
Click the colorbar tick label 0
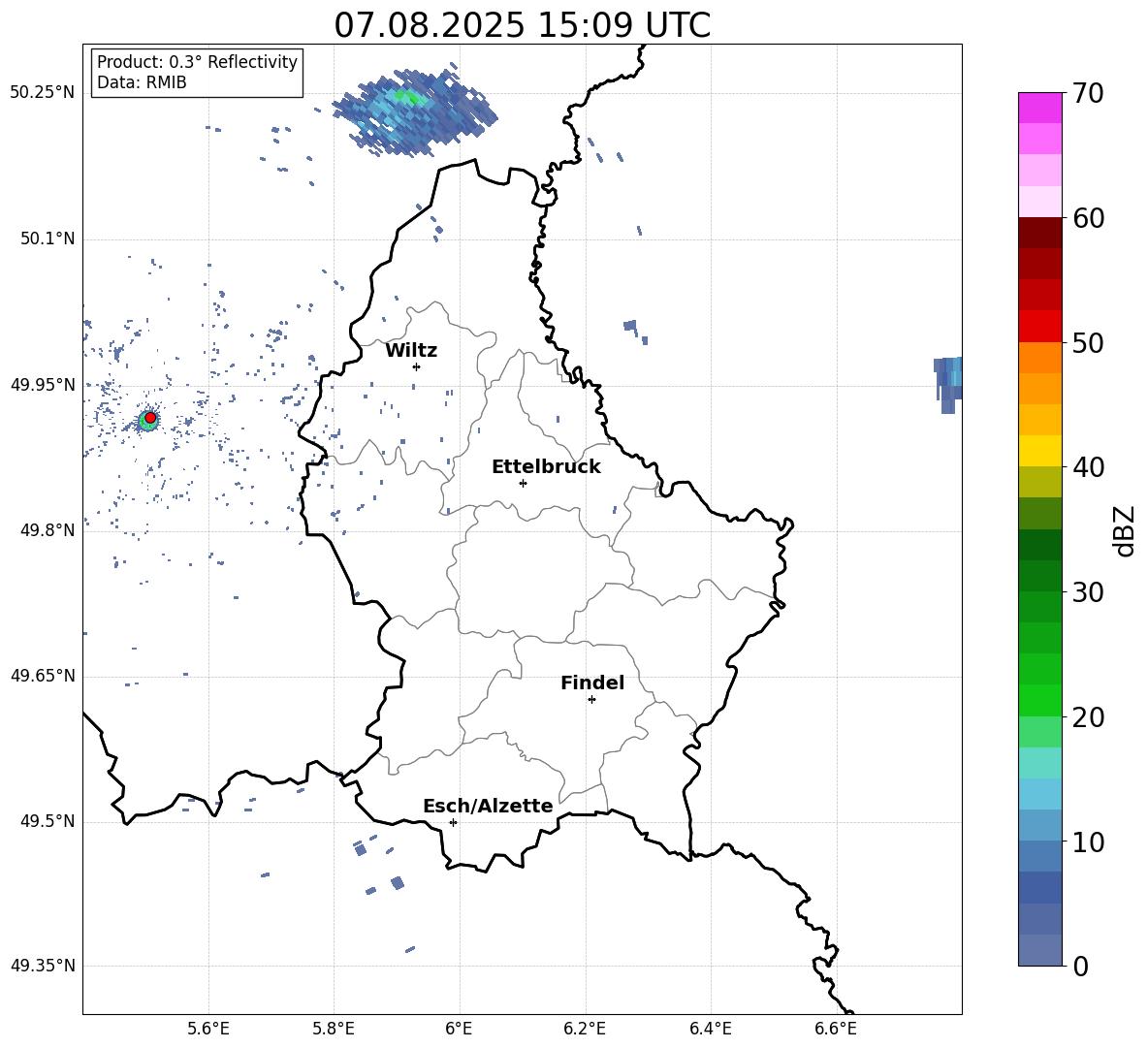[x=1080, y=966]
